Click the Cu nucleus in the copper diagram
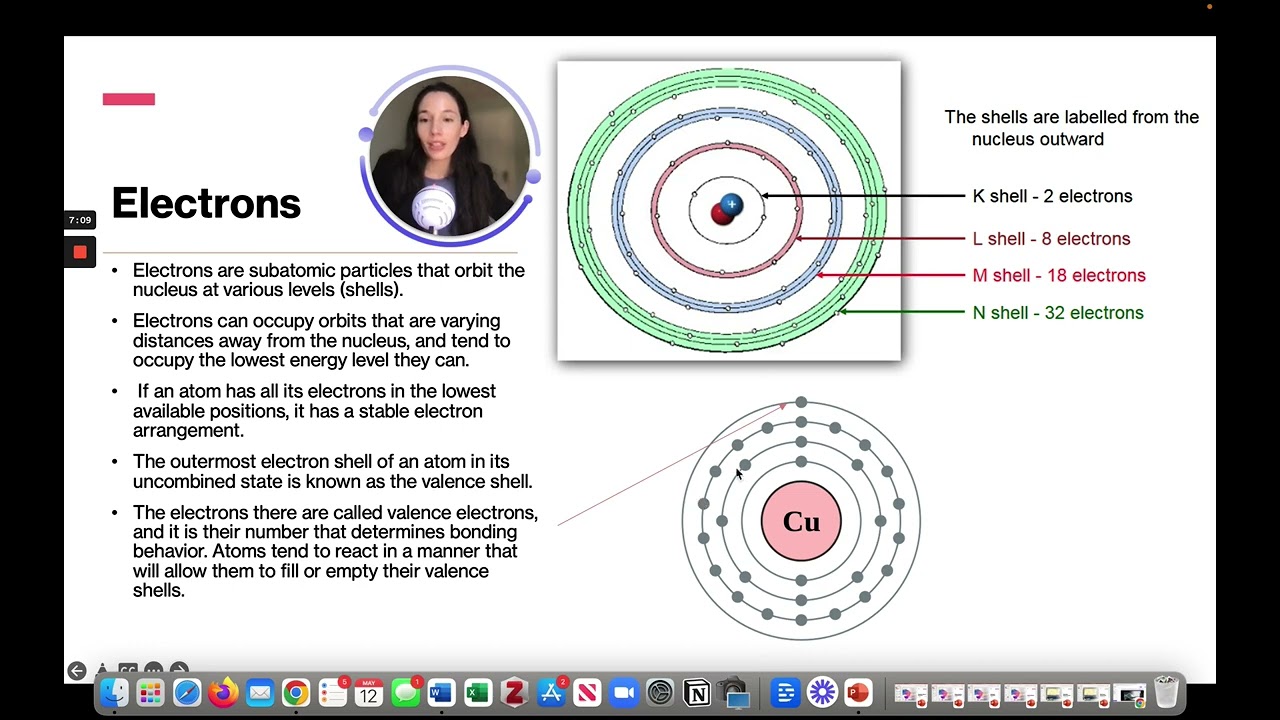This screenshot has height=720, width=1280. 801,521
